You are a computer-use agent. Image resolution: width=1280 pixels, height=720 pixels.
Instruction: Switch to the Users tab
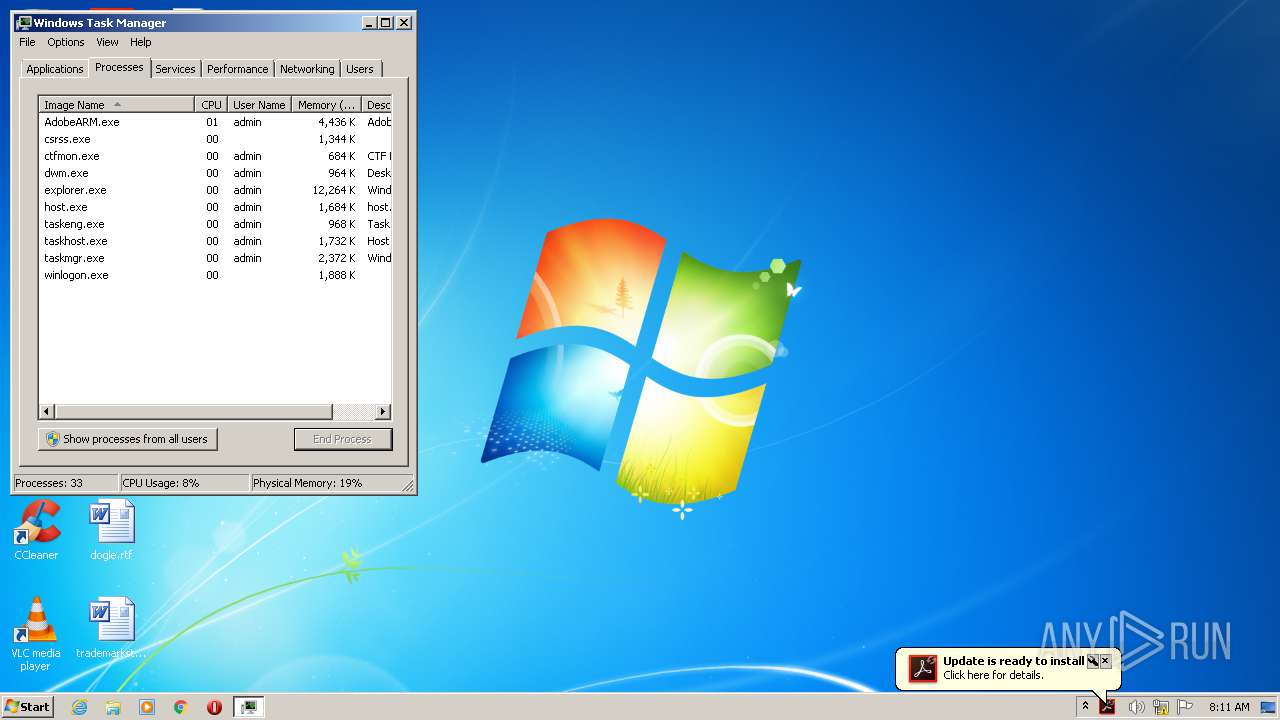360,69
